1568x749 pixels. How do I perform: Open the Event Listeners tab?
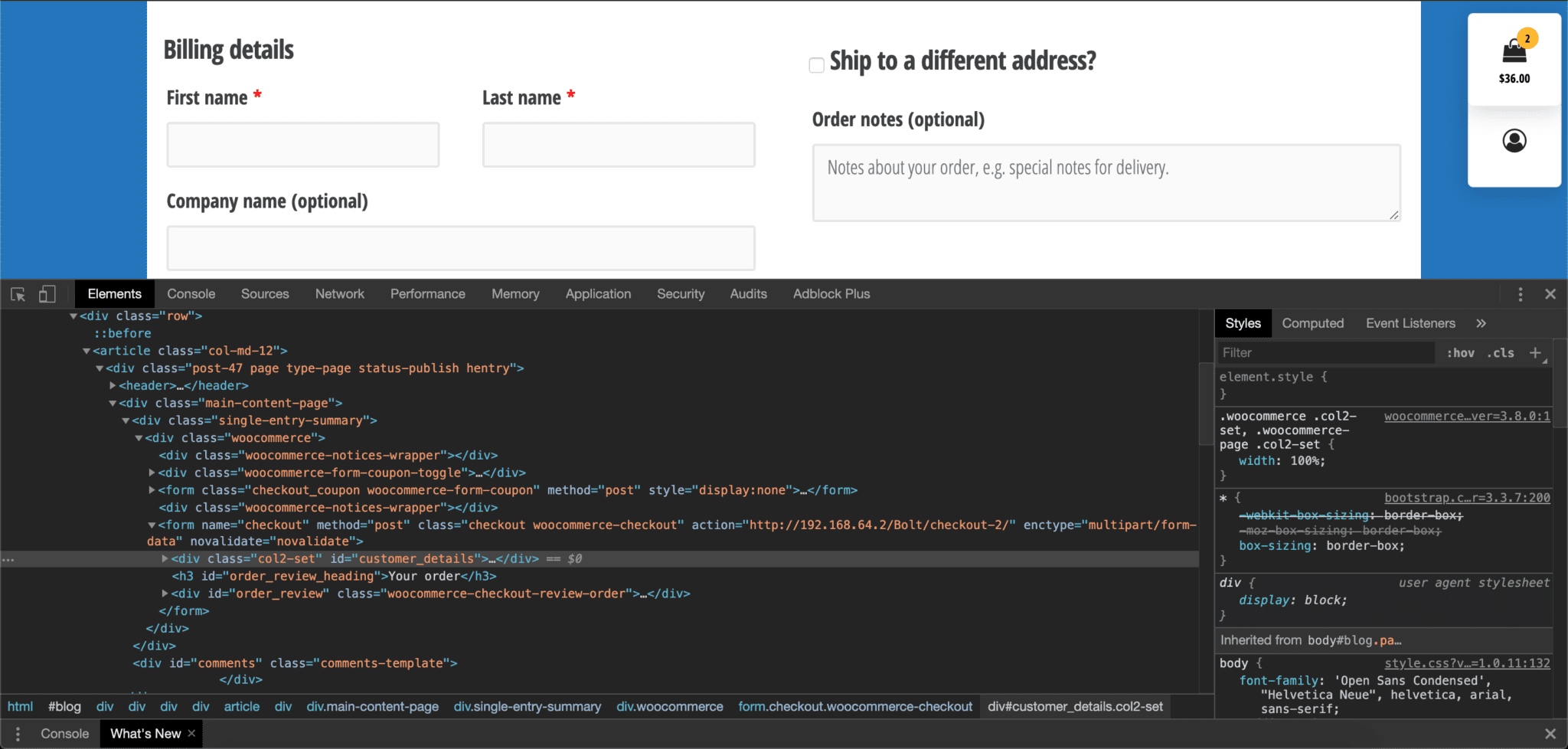click(1410, 323)
